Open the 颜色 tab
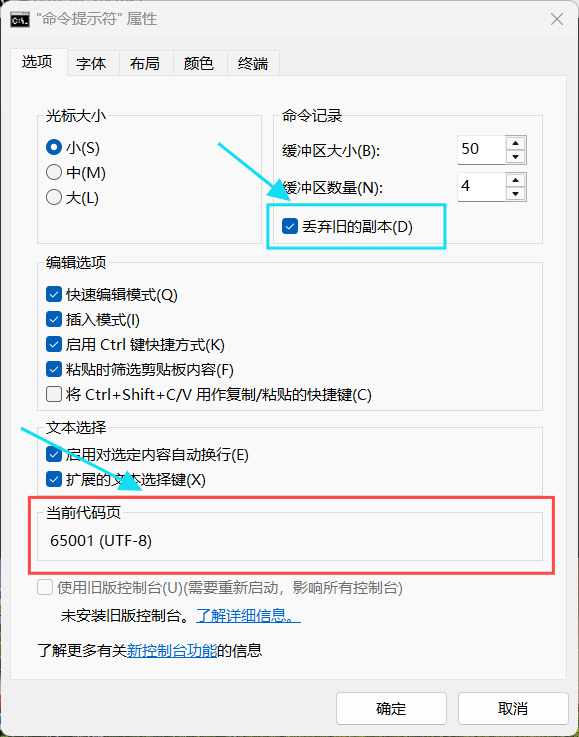Image resolution: width=579 pixels, height=737 pixels. pos(199,63)
